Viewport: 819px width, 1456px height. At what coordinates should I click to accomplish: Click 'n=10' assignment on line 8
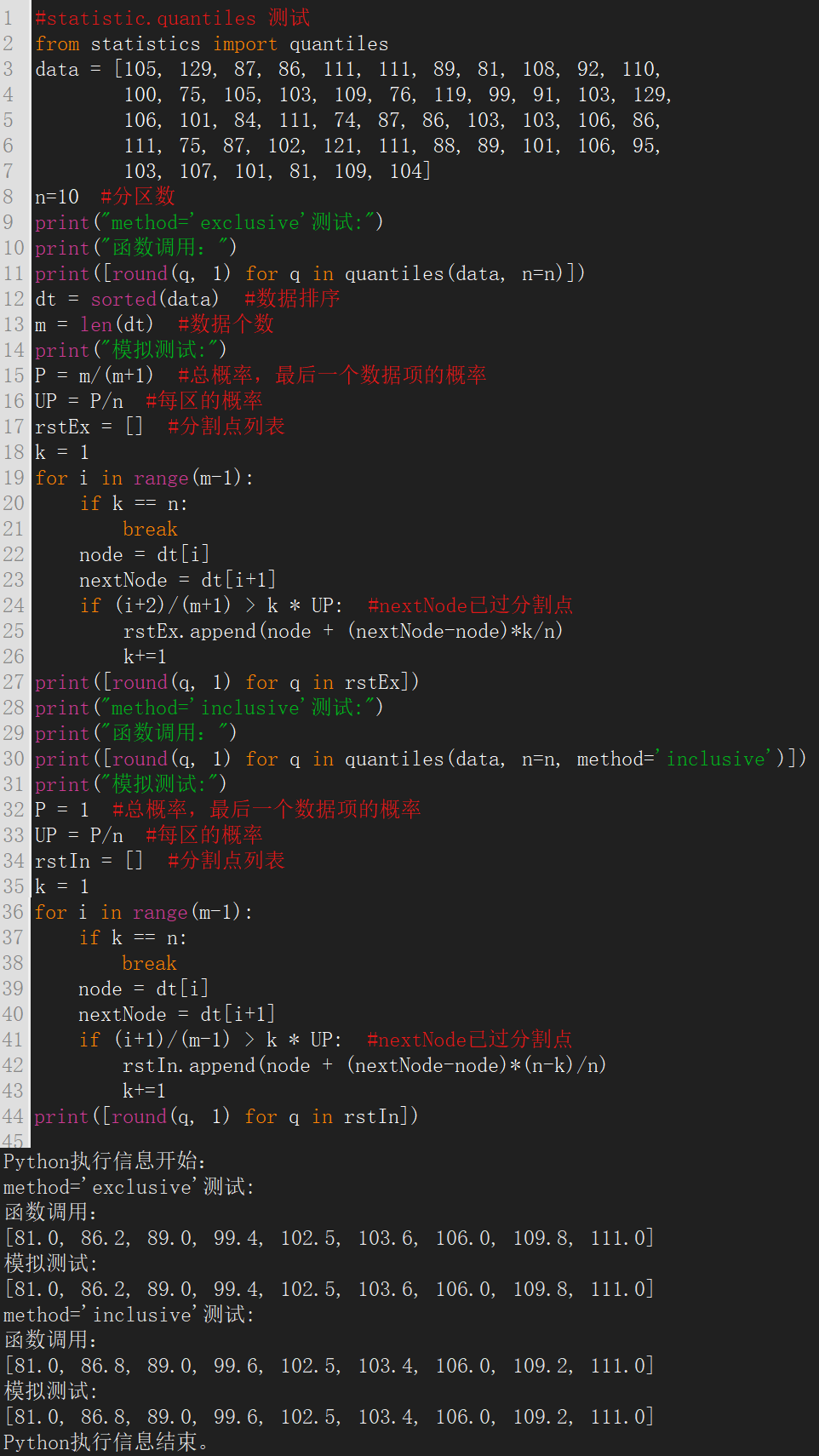coord(57,197)
